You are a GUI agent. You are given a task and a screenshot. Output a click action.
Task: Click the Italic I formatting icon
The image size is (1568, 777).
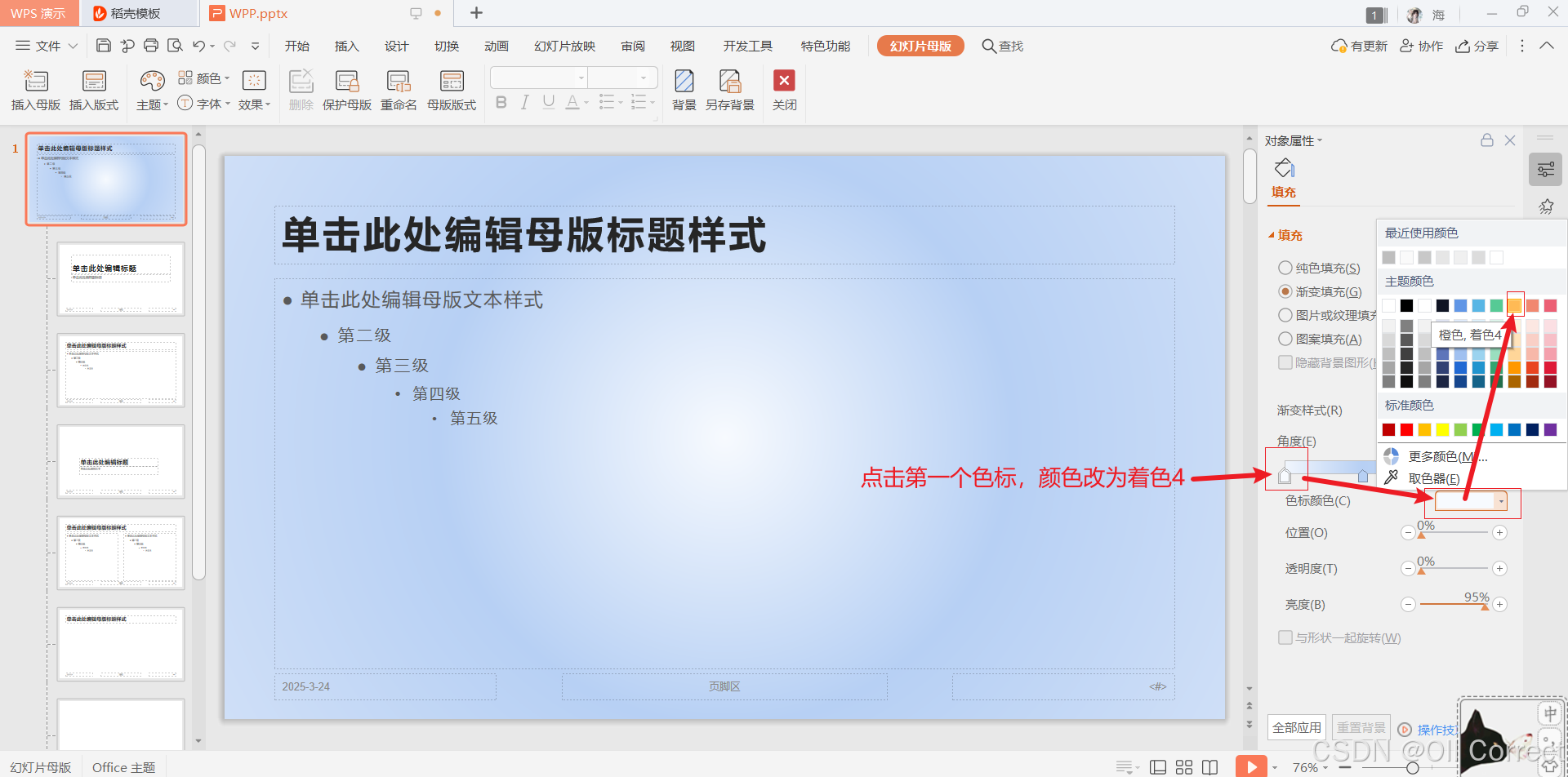pos(525,102)
